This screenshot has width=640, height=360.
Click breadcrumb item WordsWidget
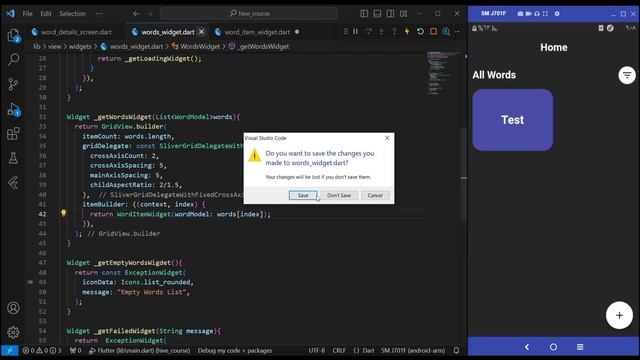200,47
